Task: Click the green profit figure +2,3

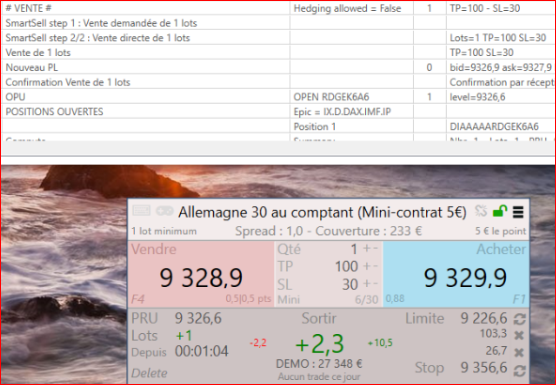Action: (319, 344)
